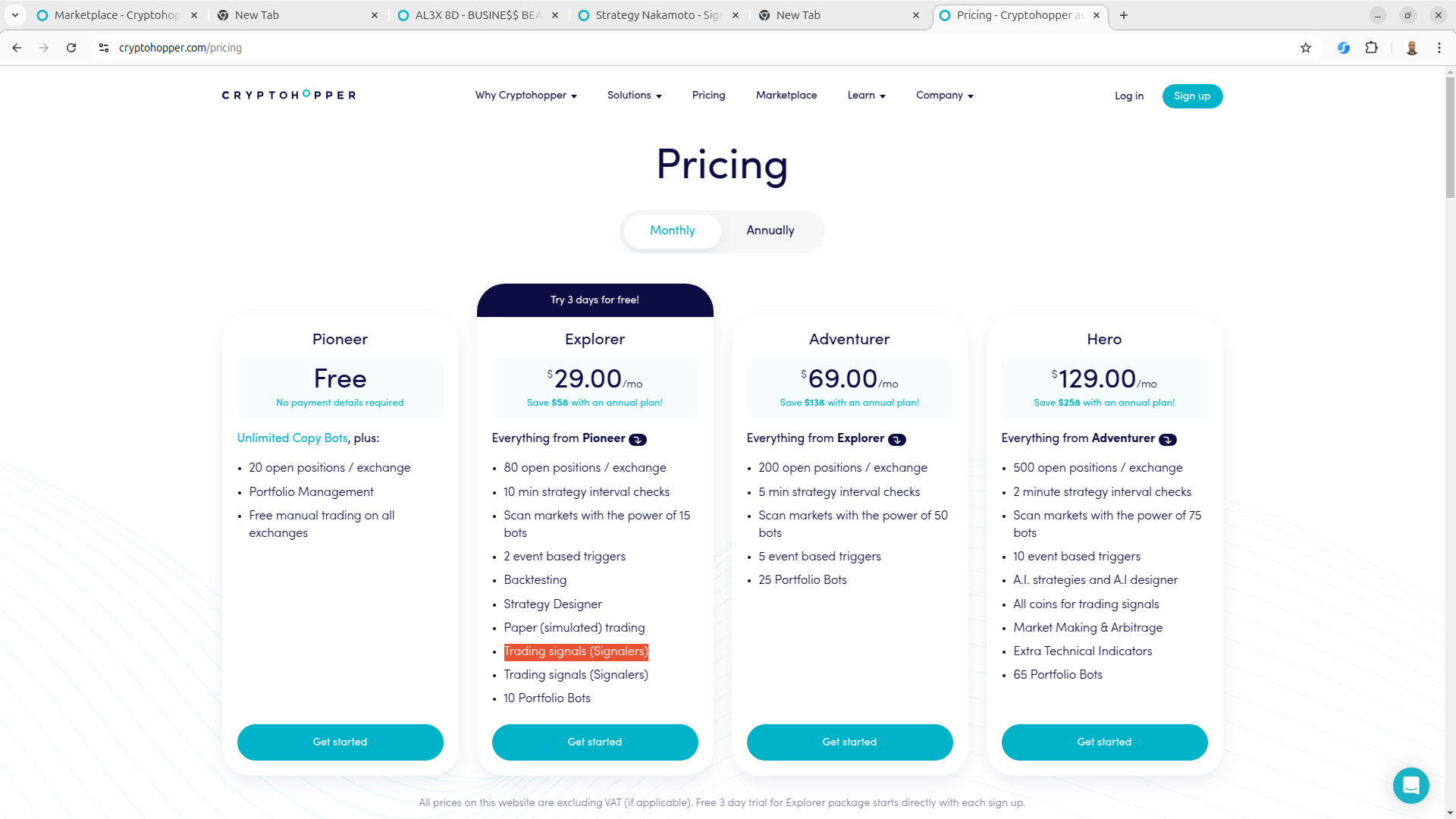Switch to the Strategy Nakamoto browser tab

click(x=658, y=15)
